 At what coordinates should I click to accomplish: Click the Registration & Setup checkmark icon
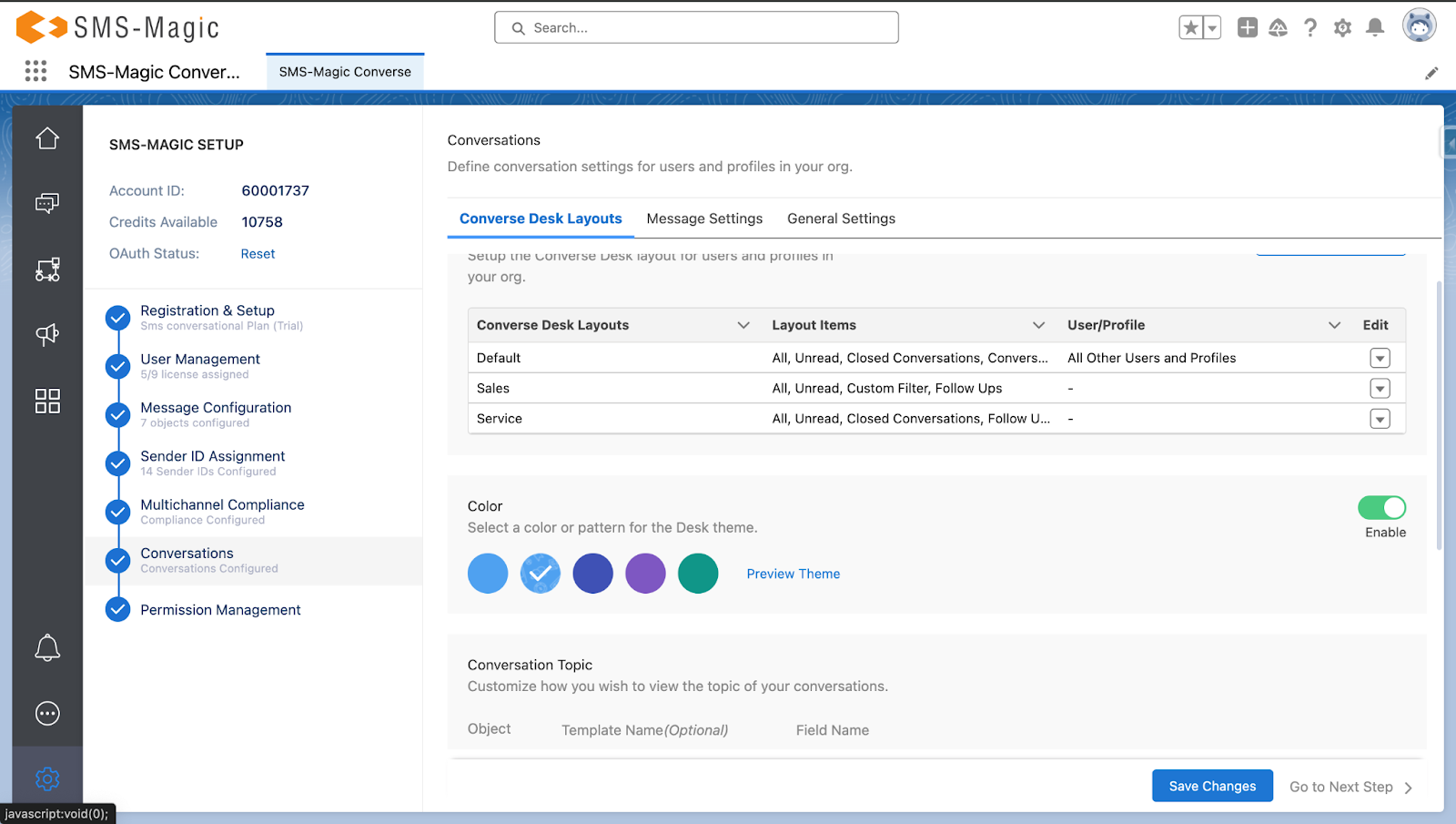117,318
